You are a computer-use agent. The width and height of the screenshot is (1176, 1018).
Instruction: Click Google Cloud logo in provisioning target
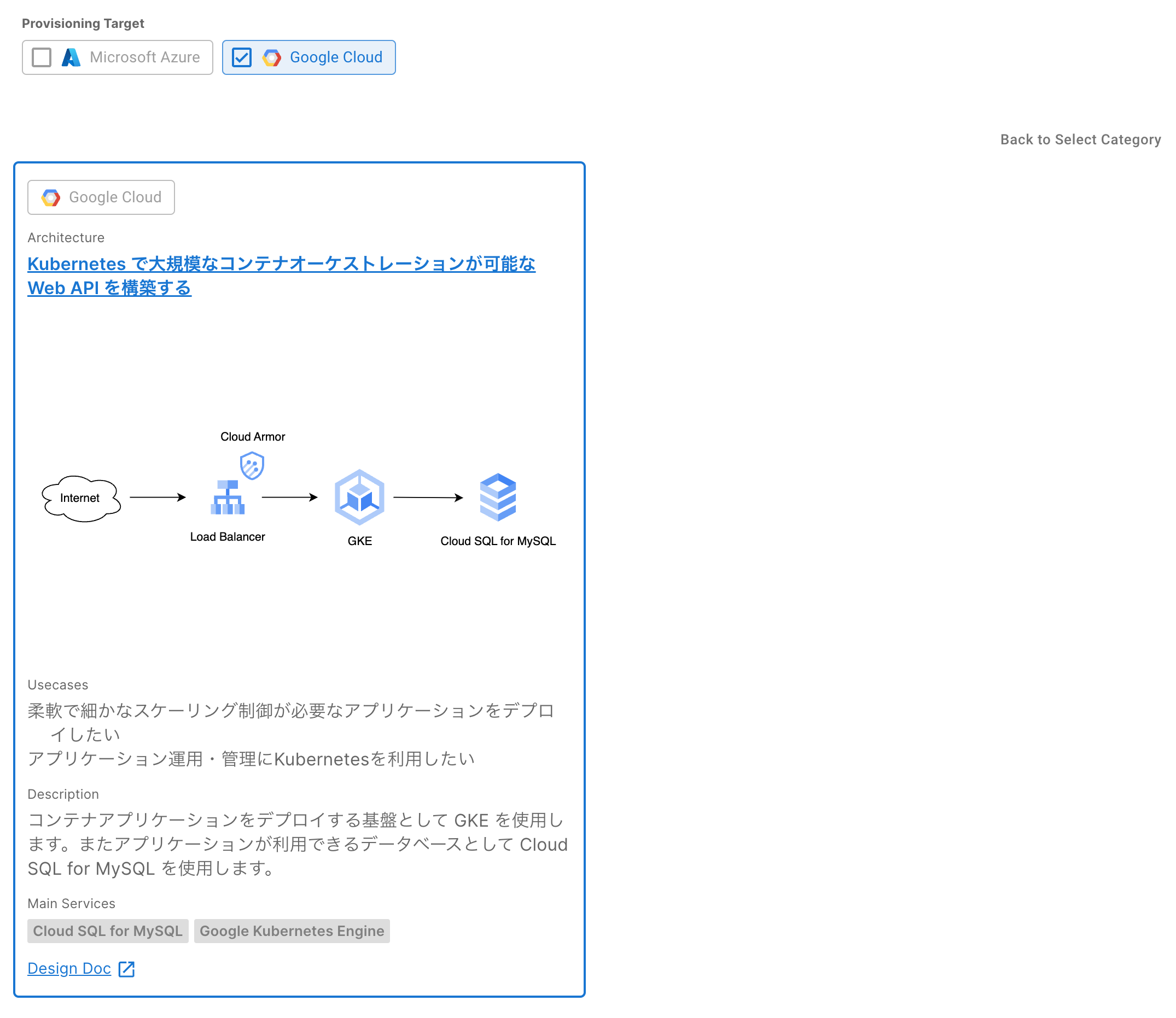(x=272, y=57)
